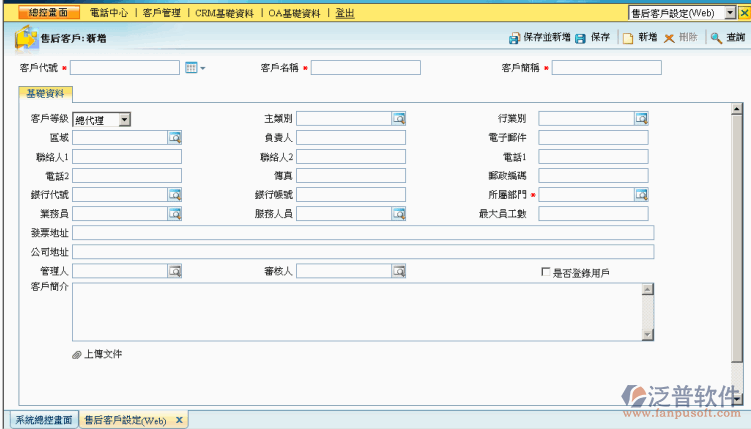
Task: Focus the 銀行帳號 input field
Action: coord(351,195)
